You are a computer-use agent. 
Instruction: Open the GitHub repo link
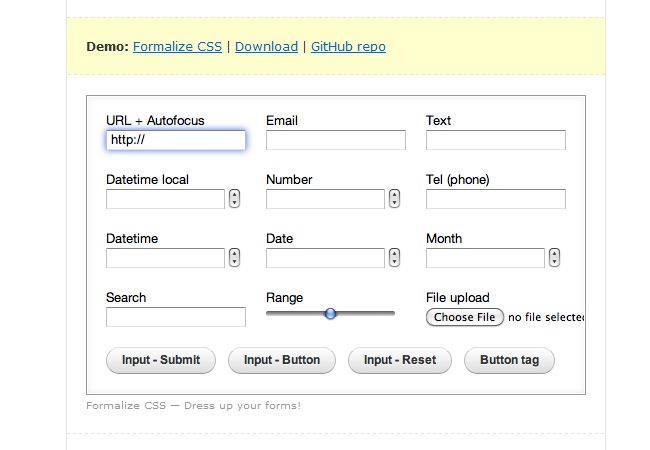point(348,46)
